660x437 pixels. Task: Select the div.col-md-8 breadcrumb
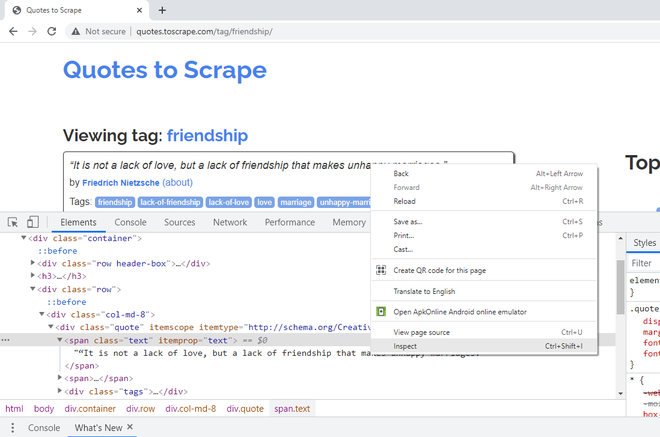pos(191,409)
